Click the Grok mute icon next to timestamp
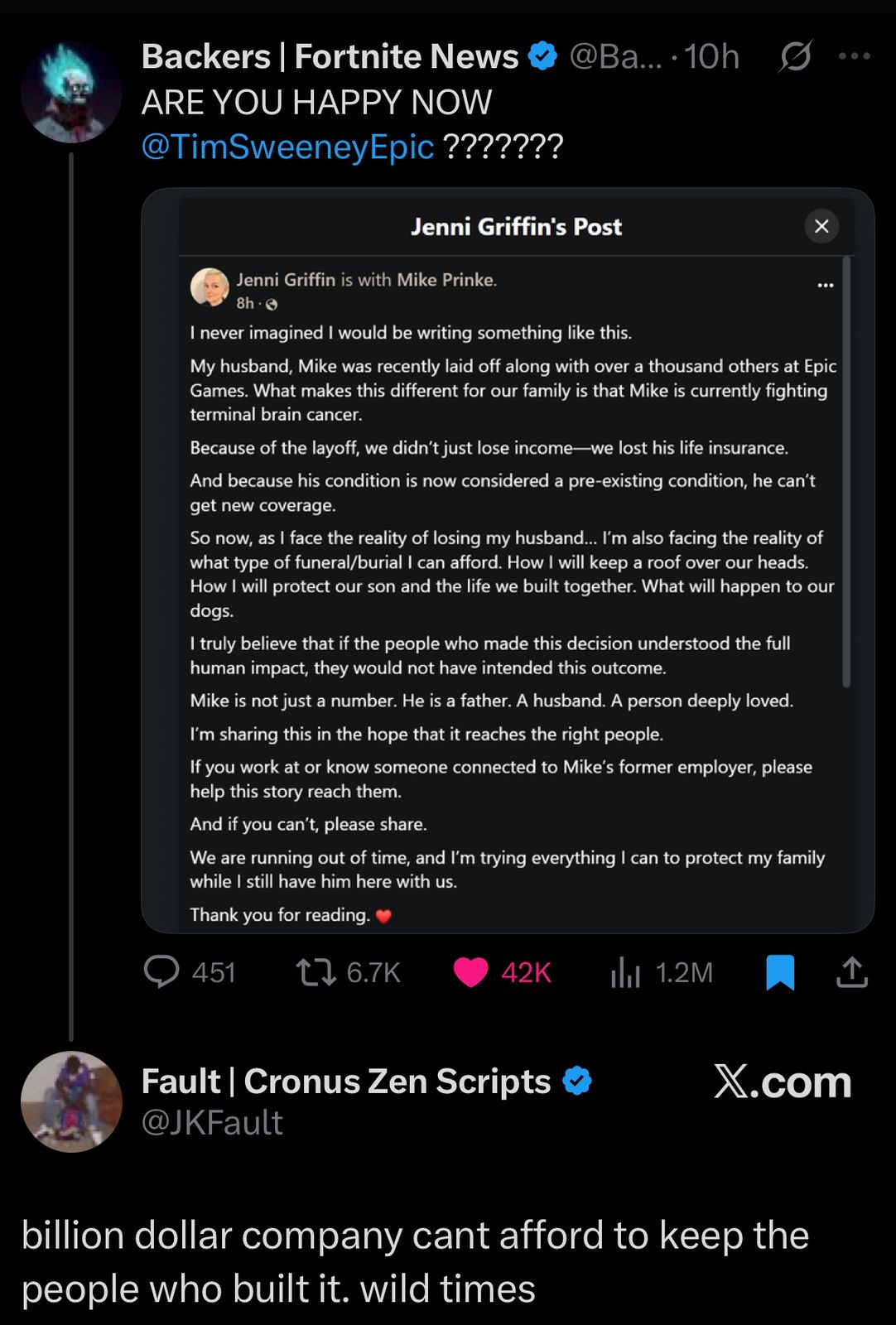 click(x=794, y=57)
